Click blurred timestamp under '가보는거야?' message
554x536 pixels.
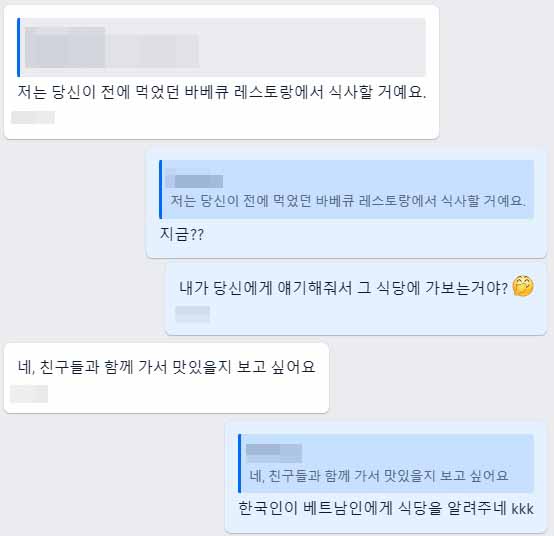(x=193, y=314)
